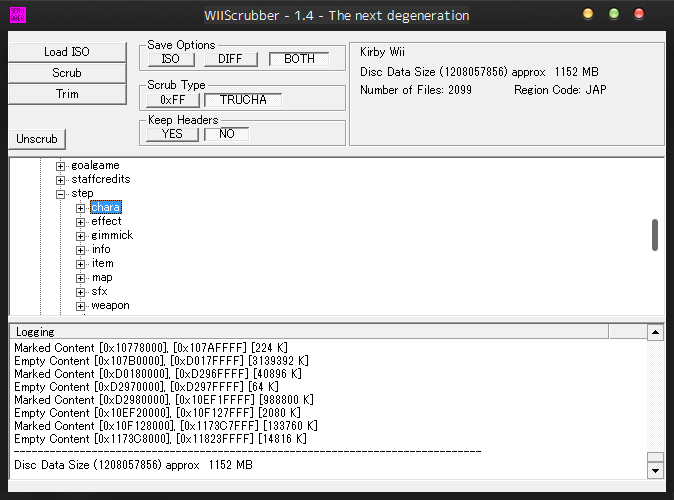Screen dimensions: 674x500
Task: Select the ISO save option
Action: coord(171,59)
